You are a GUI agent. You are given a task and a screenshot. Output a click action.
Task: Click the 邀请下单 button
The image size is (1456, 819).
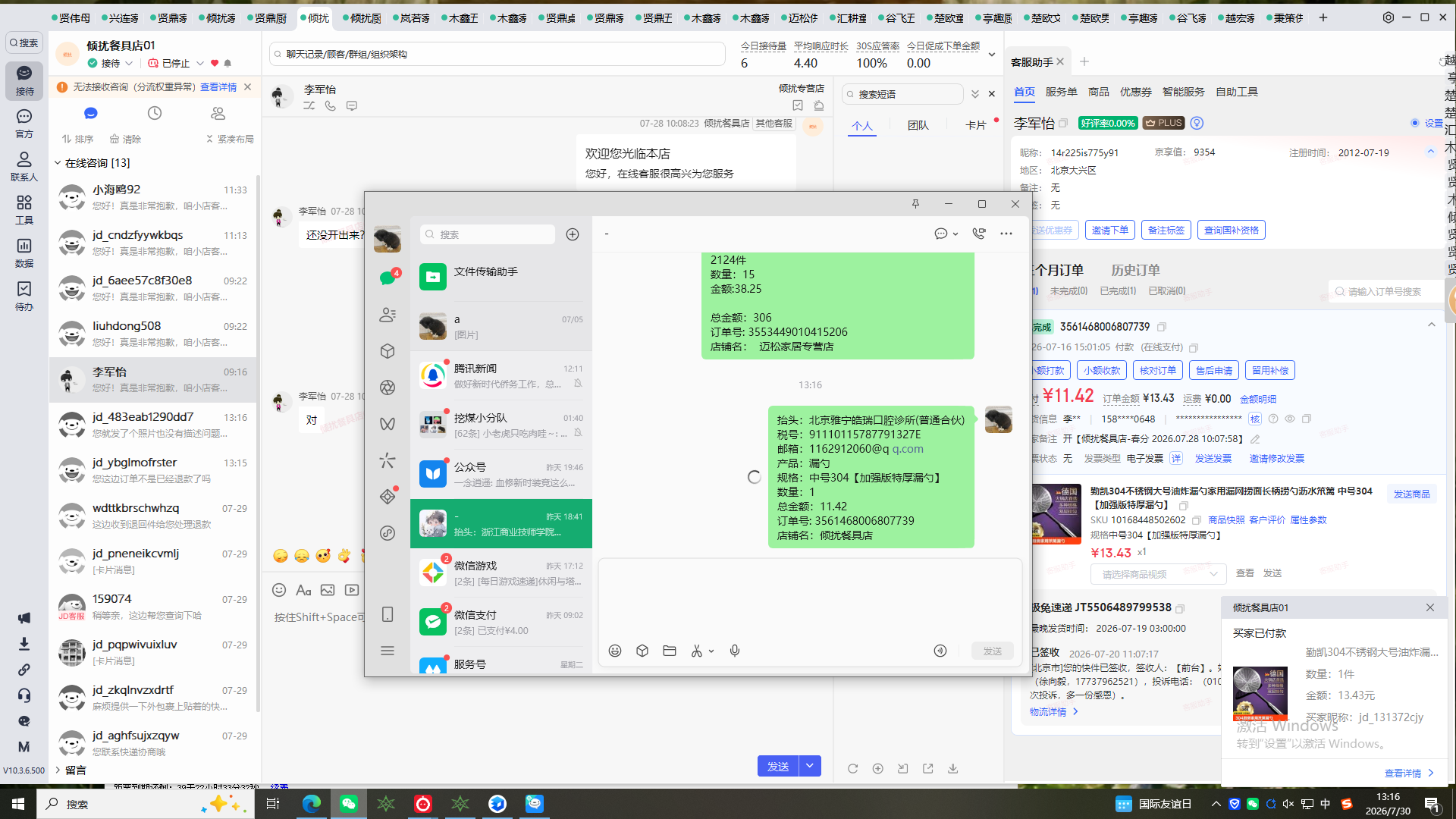click(x=1110, y=230)
